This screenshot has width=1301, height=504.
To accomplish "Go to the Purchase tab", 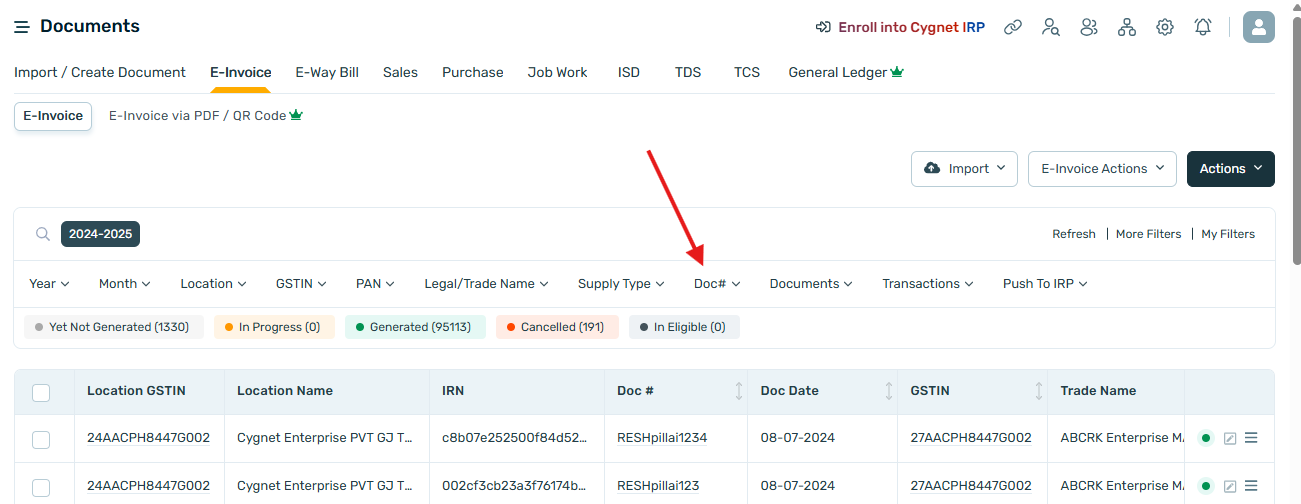I will pos(473,72).
